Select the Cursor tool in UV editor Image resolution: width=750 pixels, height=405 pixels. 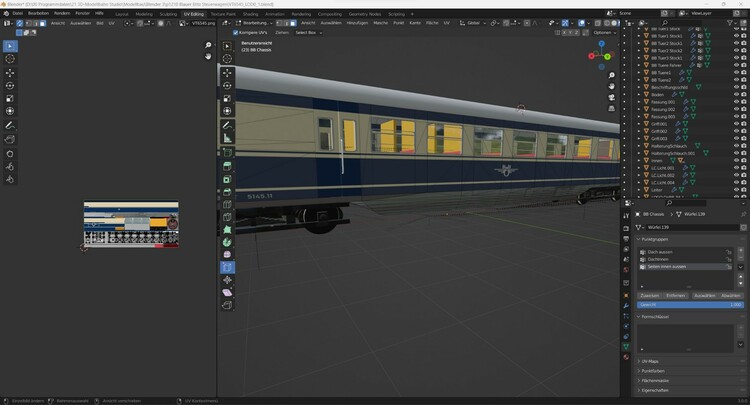pyautogui.click(x=10, y=60)
